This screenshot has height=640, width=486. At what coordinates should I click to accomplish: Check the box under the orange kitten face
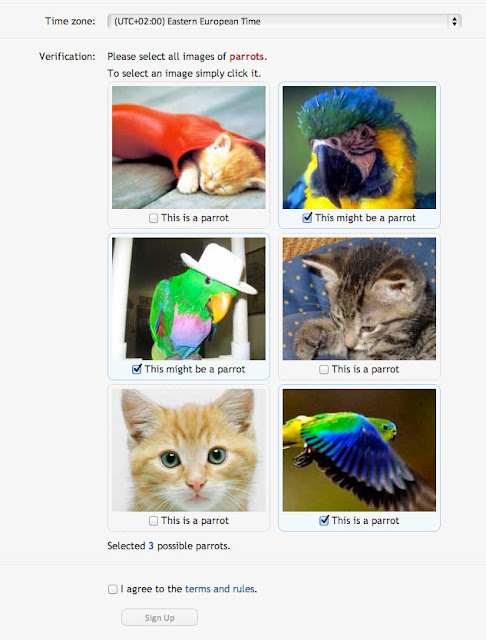(x=153, y=521)
